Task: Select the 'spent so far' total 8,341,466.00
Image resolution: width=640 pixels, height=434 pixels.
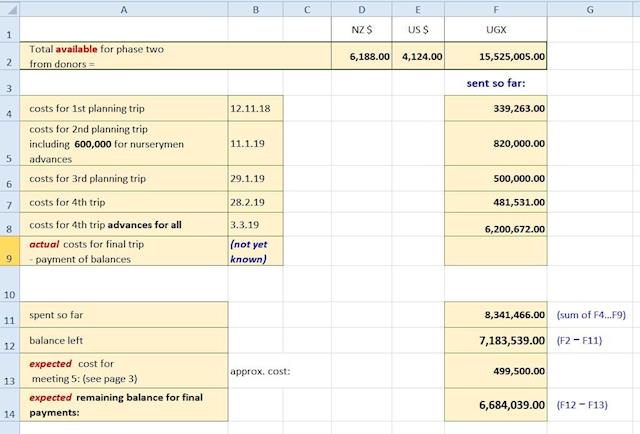Action: [496, 314]
